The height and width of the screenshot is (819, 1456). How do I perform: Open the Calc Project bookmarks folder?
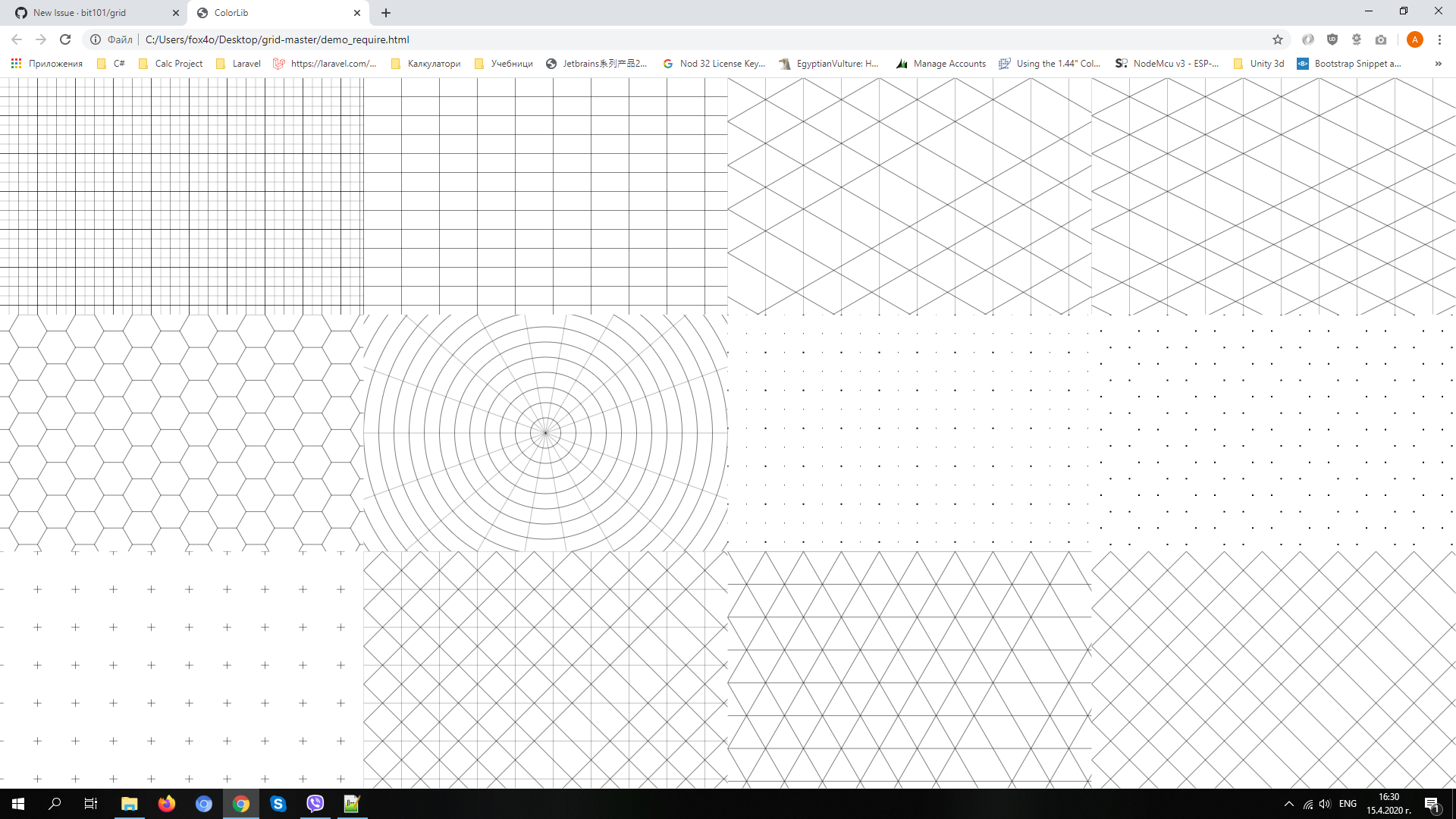click(x=171, y=64)
